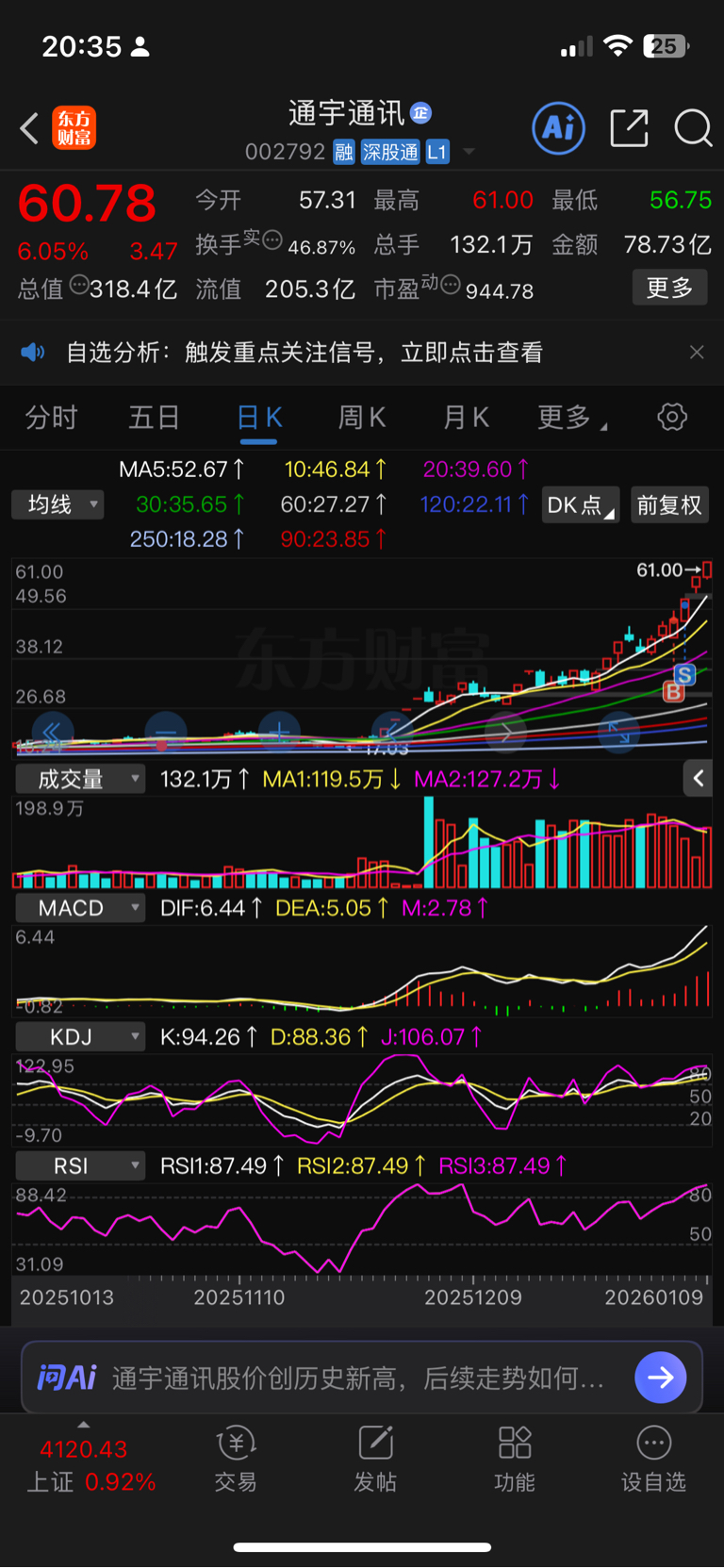Tap the B buy signal marker
Image resolution: width=724 pixels, height=1568 pixels.
[674, 692]
